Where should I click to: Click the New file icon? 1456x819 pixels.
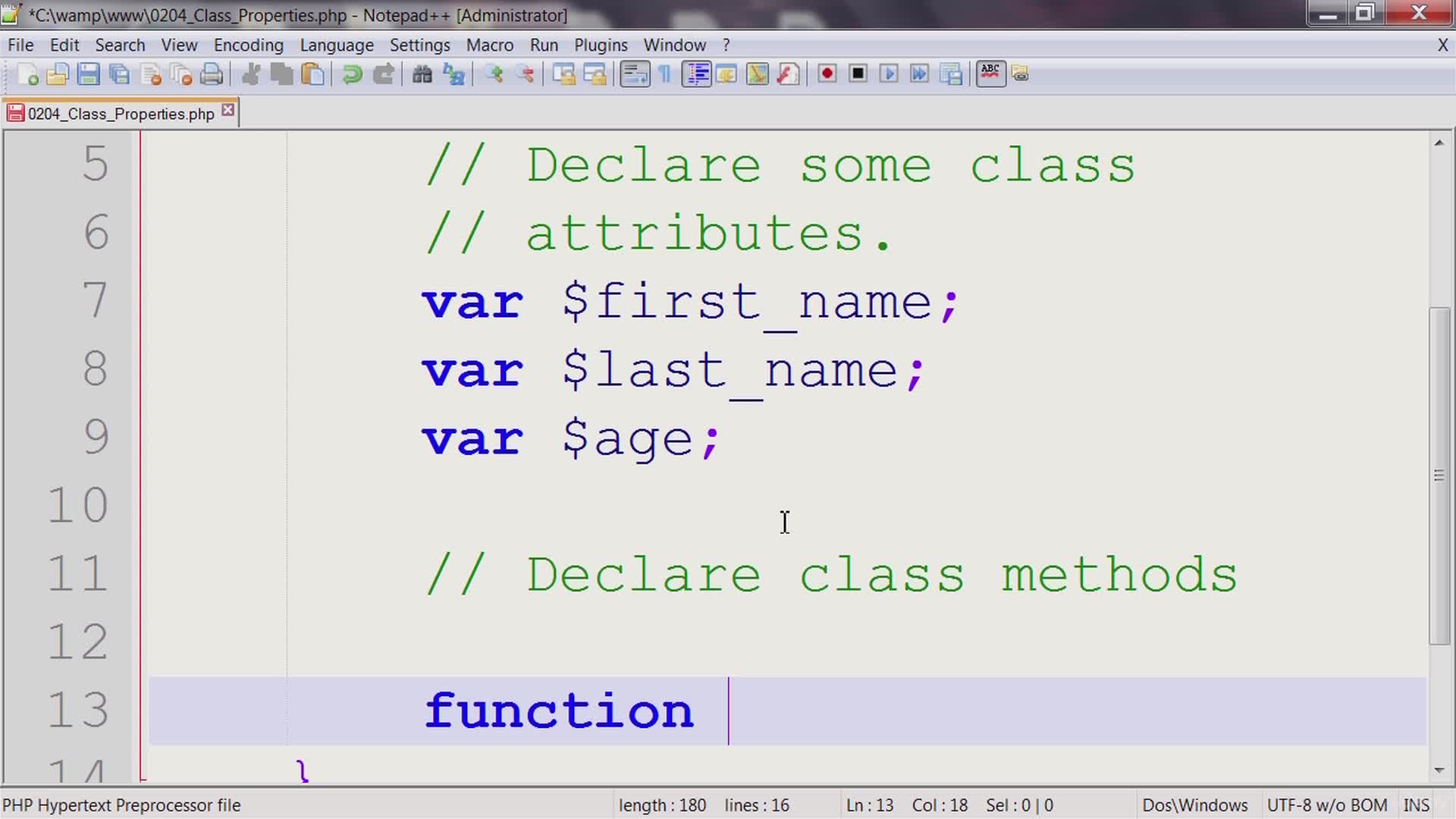coord(27,74)
